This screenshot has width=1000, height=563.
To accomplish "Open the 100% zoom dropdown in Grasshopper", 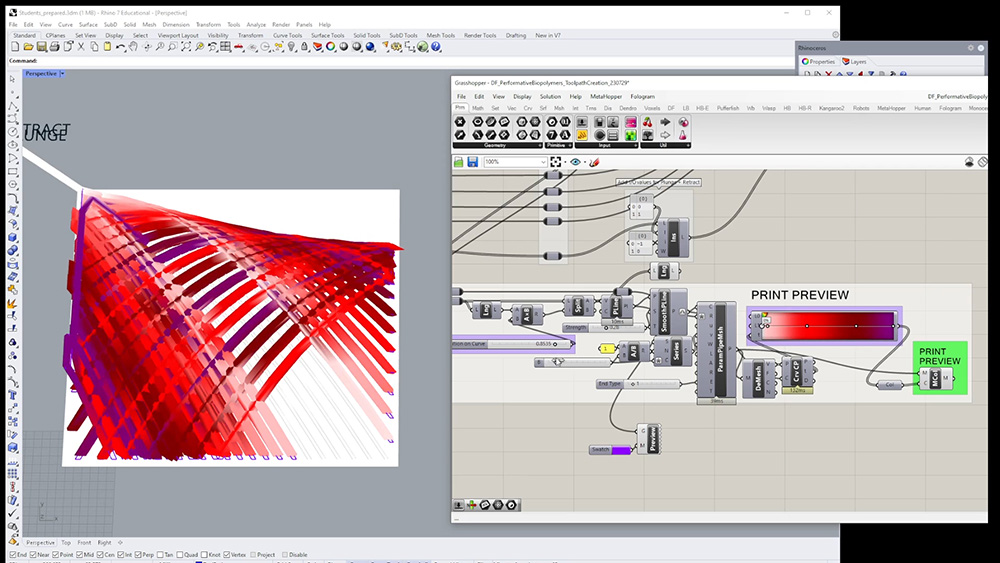I will pyautogui.click(x=543, y=162).
